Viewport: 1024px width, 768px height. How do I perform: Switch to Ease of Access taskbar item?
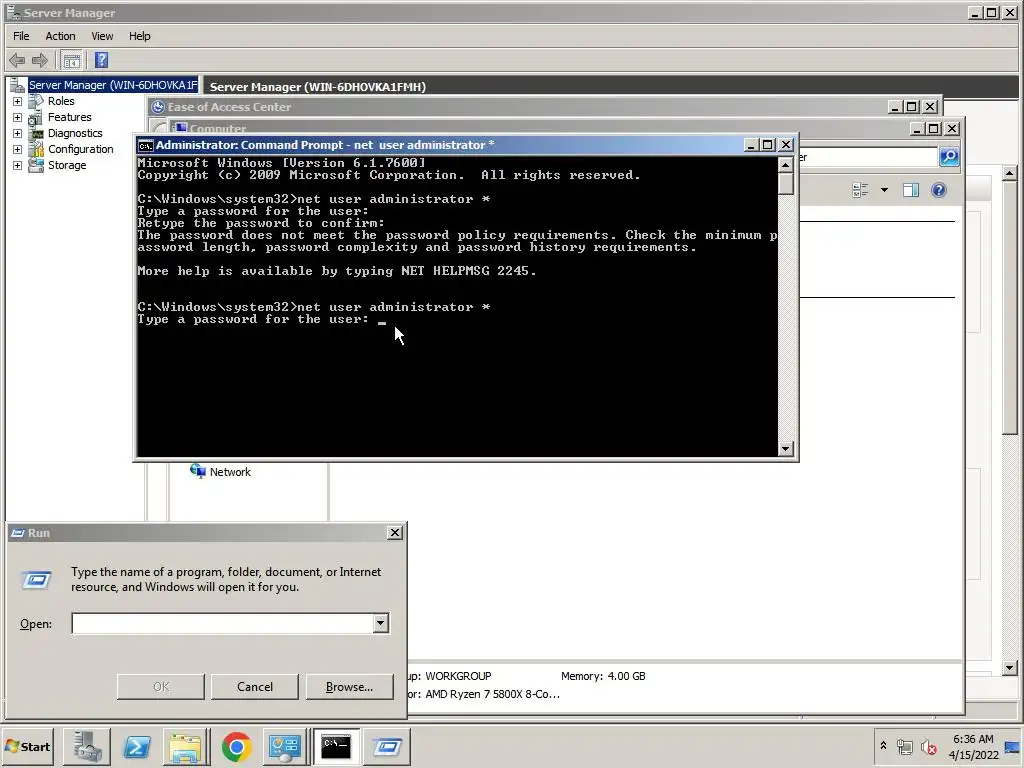285,747
